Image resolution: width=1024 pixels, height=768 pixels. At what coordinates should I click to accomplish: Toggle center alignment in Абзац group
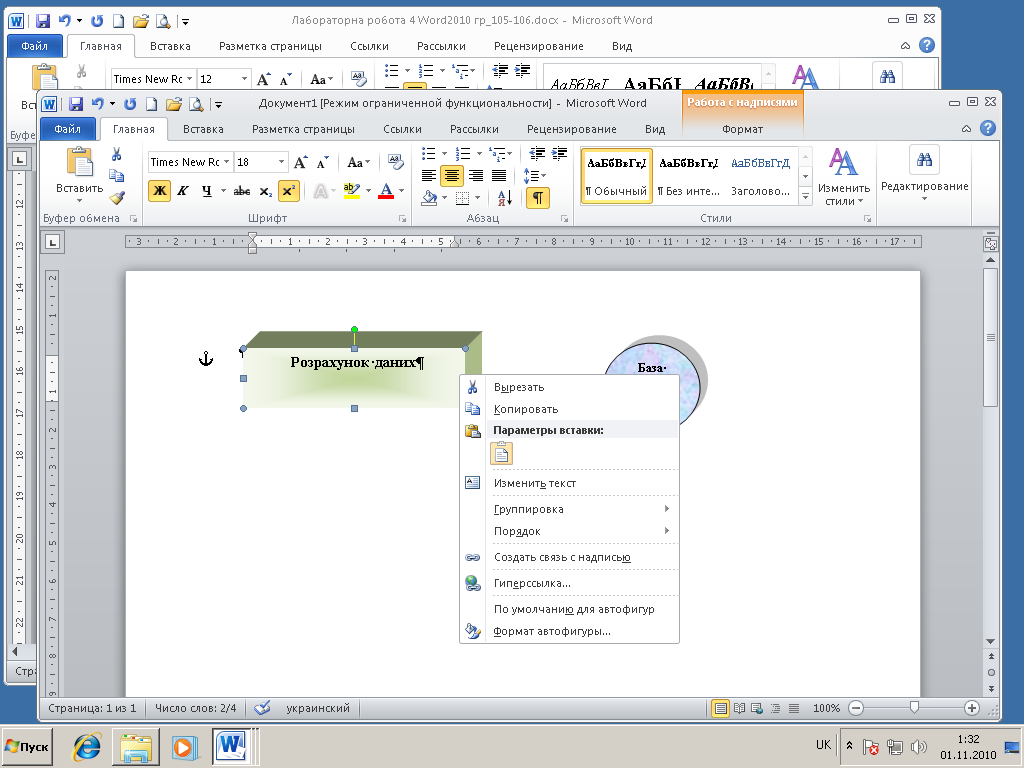pos(452,176)
